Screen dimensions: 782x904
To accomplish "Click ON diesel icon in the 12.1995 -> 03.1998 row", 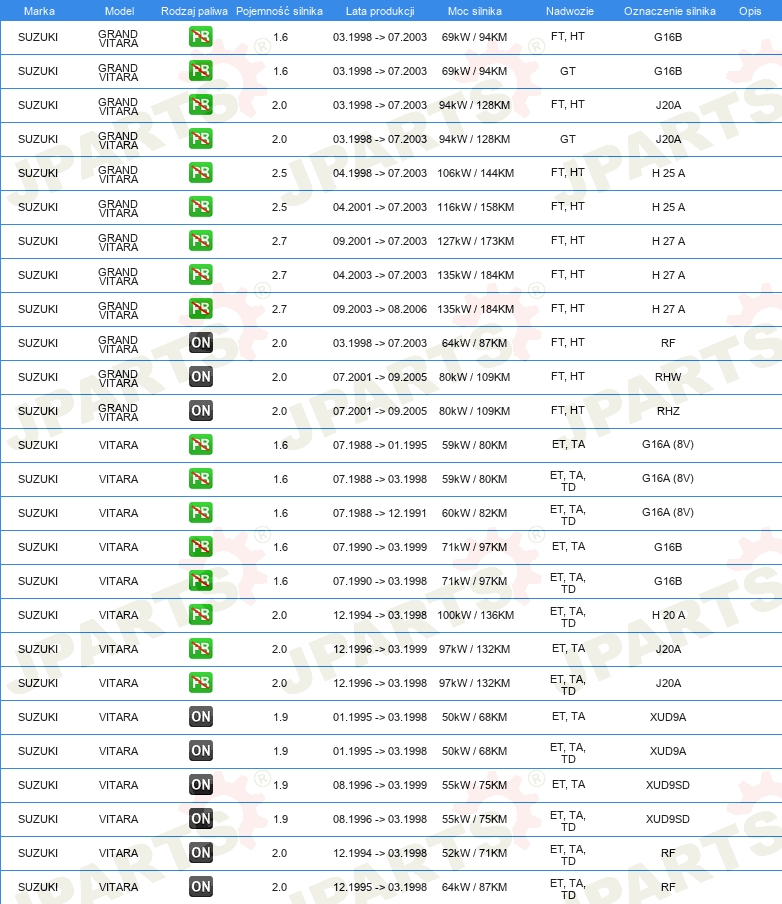I will (x=201, y=887).
